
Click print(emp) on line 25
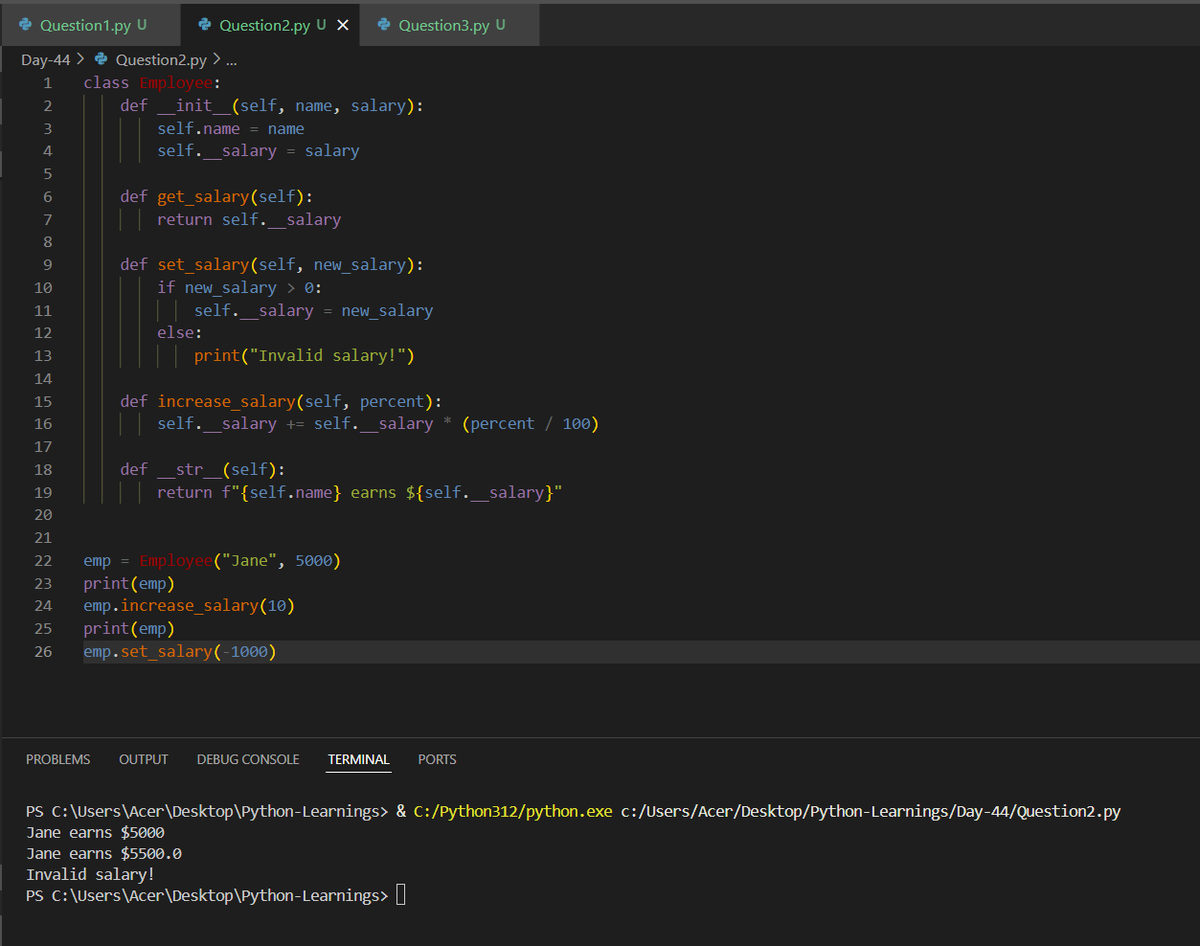point(129,628)
